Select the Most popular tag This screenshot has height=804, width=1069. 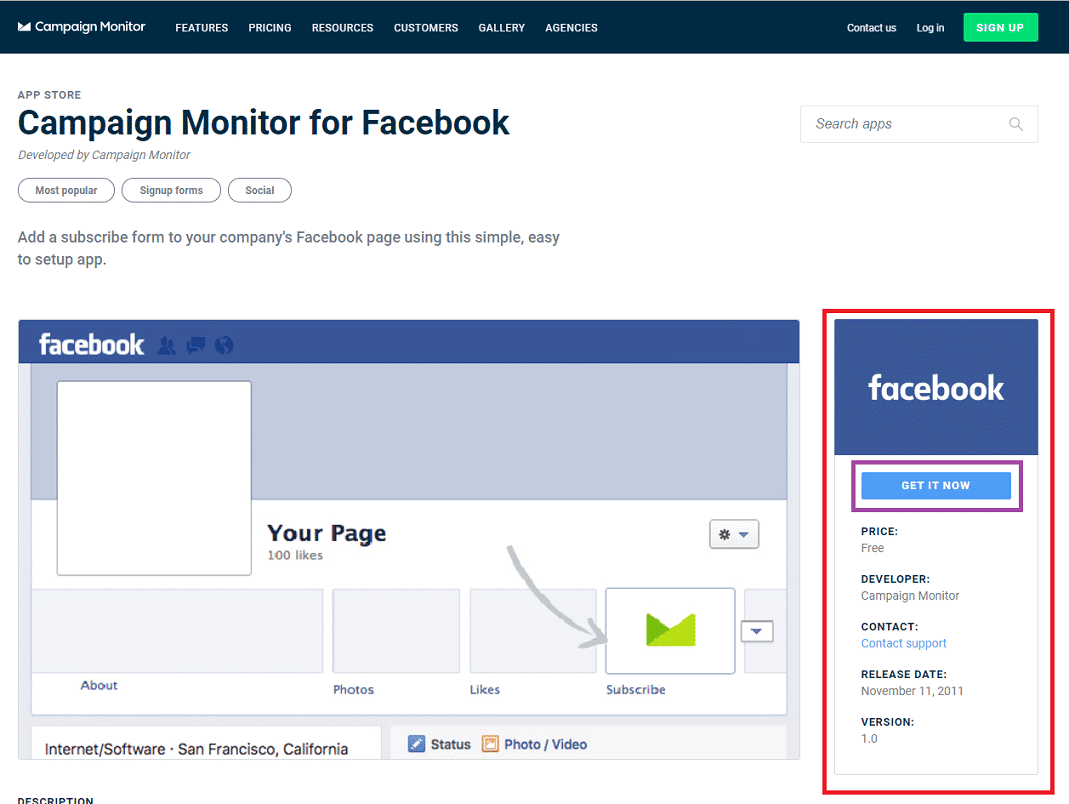[66, 190]
